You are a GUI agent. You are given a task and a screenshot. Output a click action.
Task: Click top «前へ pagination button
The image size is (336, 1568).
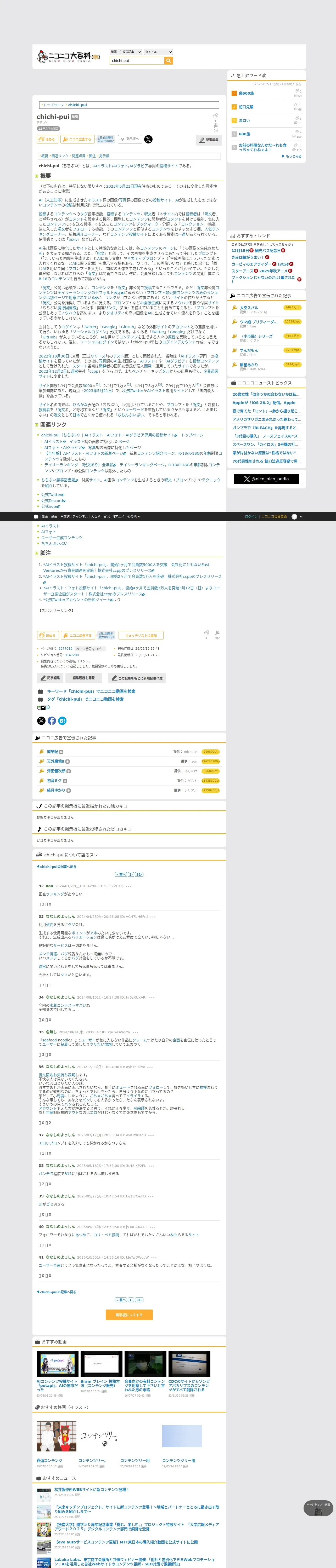point(120,874)
